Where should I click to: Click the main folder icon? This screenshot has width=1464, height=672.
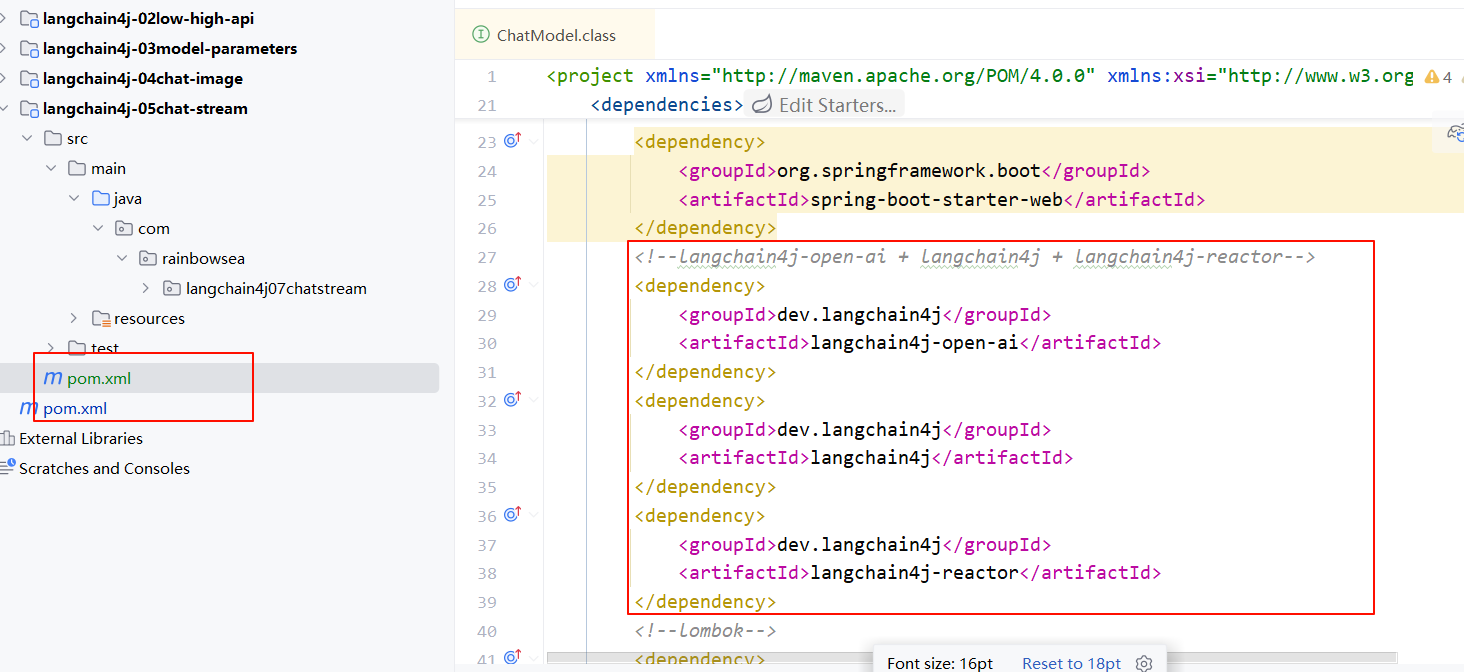[77, 169]
